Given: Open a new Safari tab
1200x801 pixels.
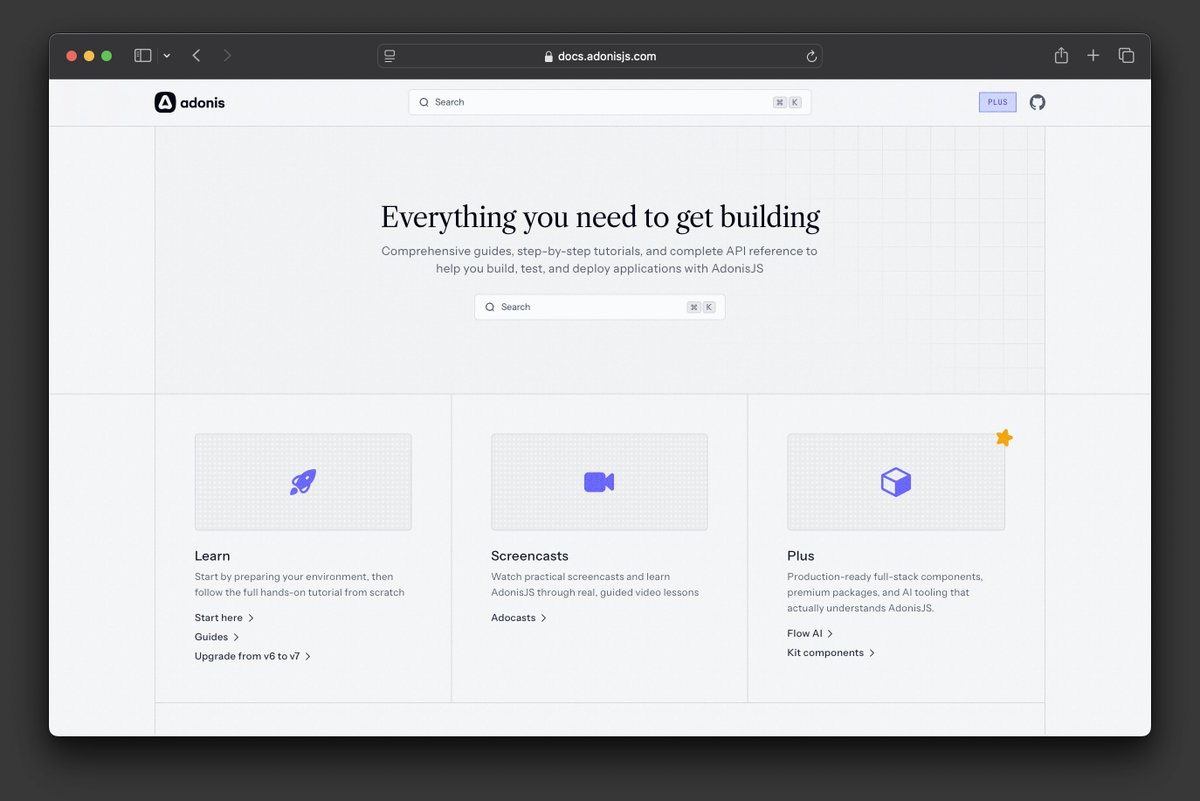Looking at the screenshot, I should 1093,56.
